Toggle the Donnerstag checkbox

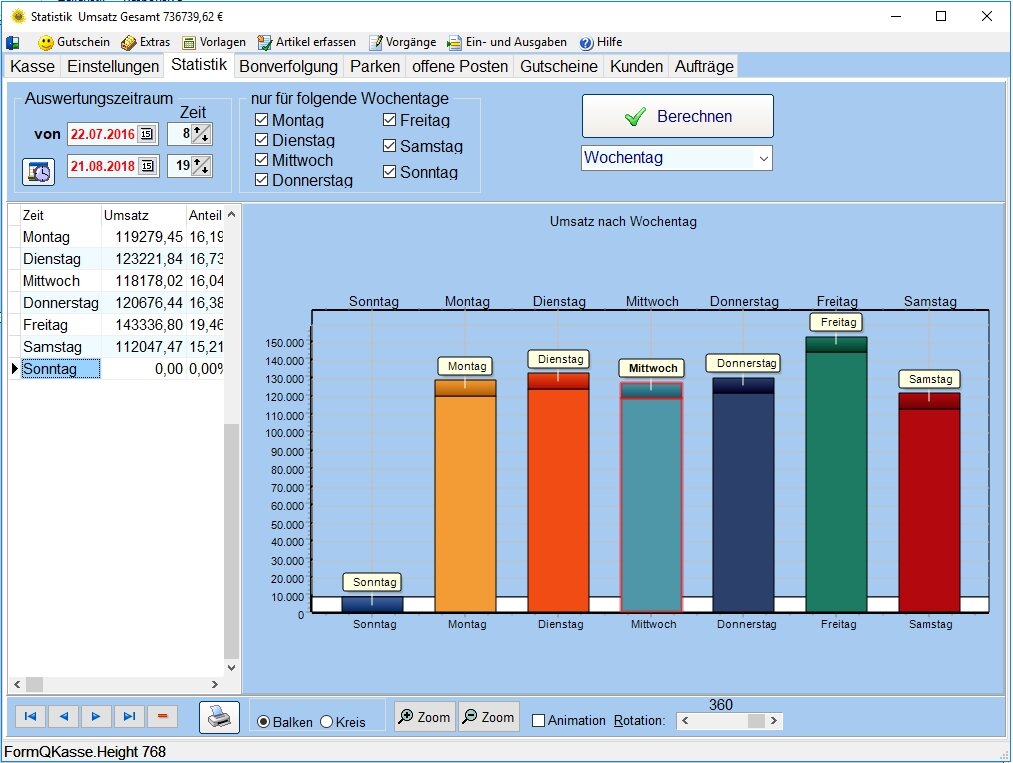pyautogui.click(x=261, y=180)
